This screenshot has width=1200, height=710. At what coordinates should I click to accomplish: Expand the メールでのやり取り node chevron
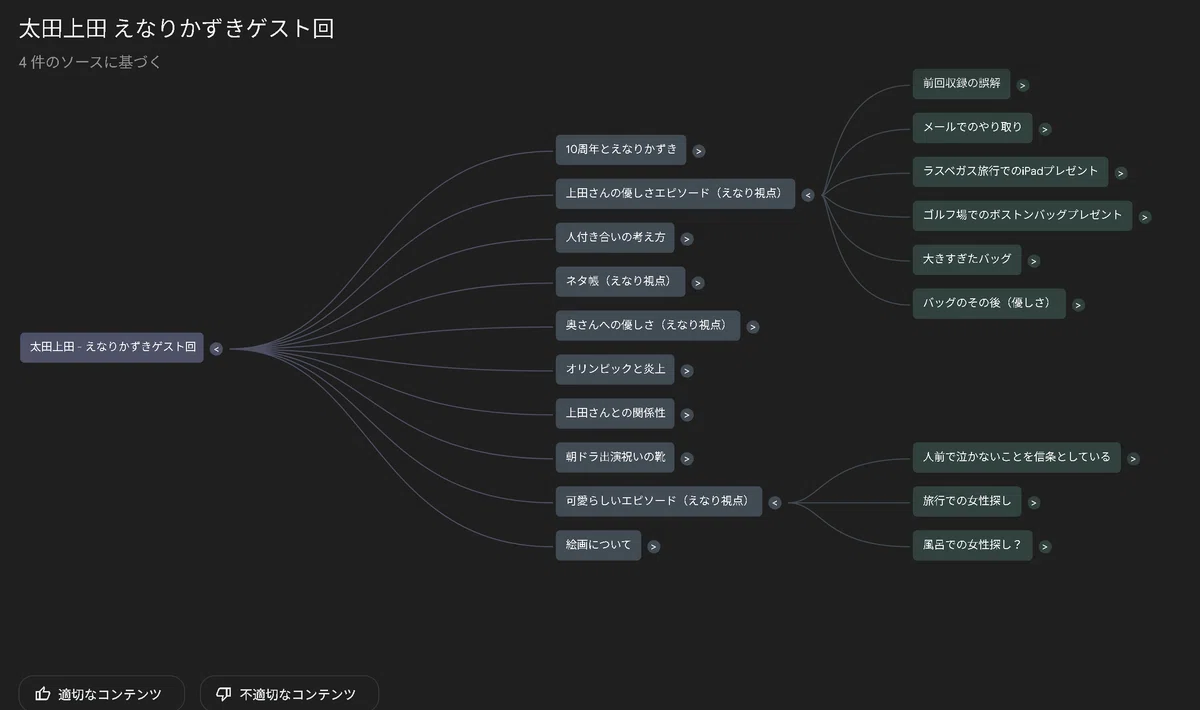coord(1044,129)
